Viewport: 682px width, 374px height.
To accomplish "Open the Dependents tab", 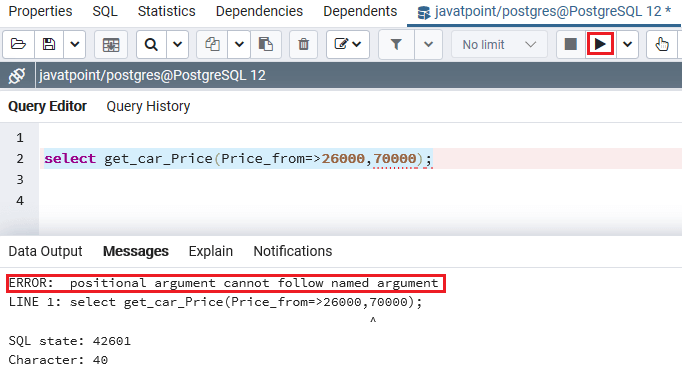I will click(x=360, y=11).
